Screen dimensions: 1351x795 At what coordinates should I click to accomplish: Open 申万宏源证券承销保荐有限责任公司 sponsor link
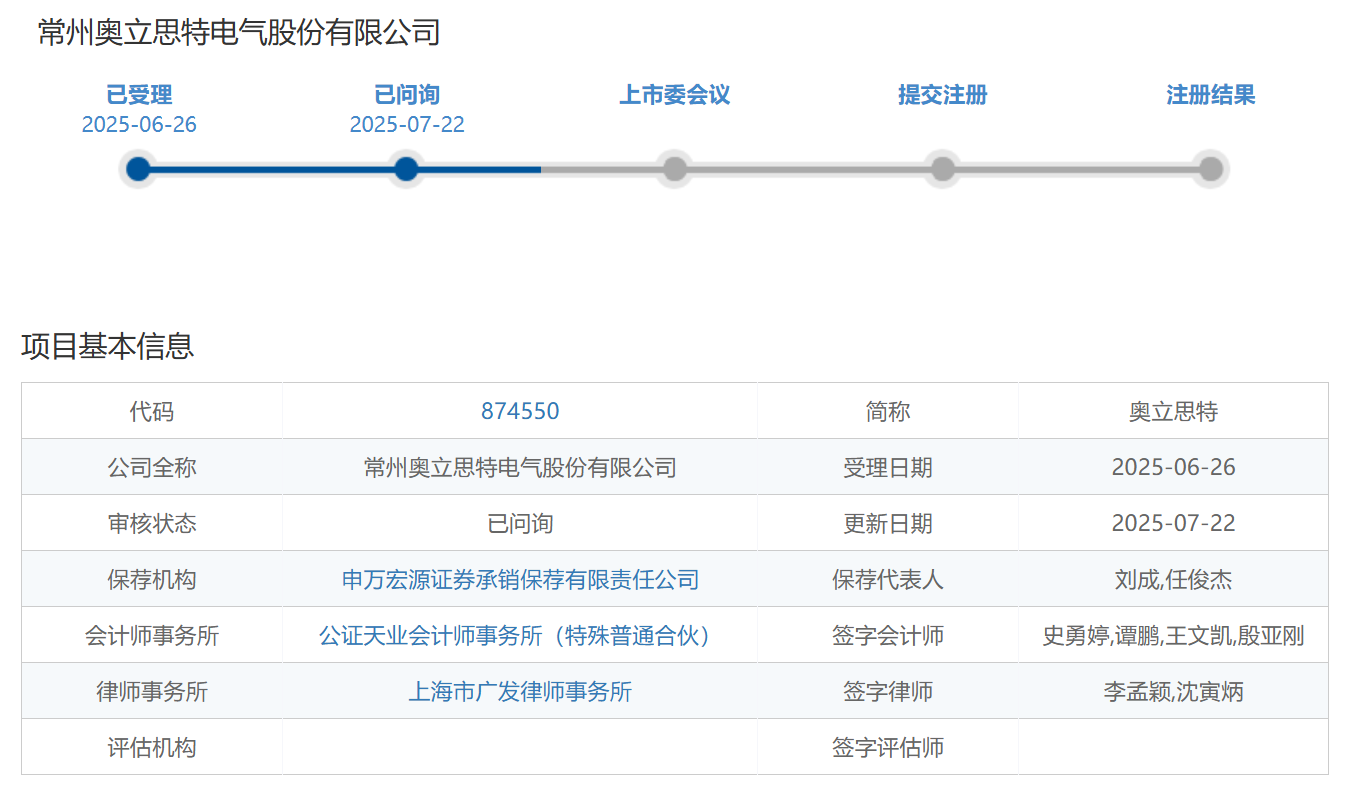(x=520, y=579)
